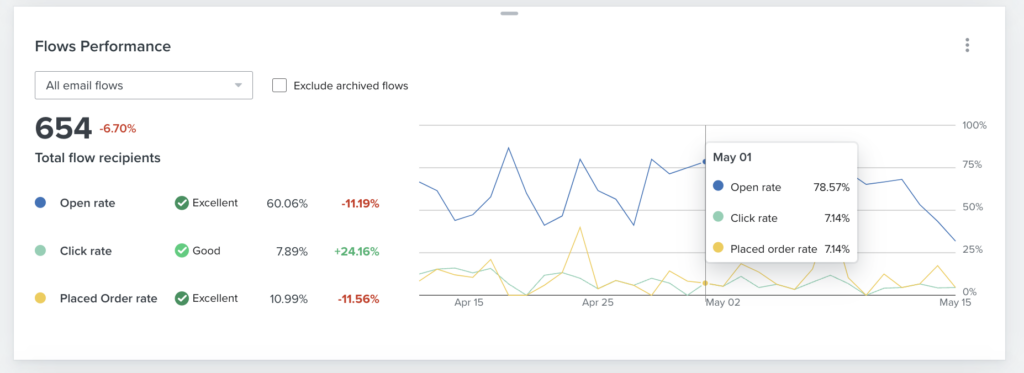Click the blue Open rate legend dot

[40, 203]
